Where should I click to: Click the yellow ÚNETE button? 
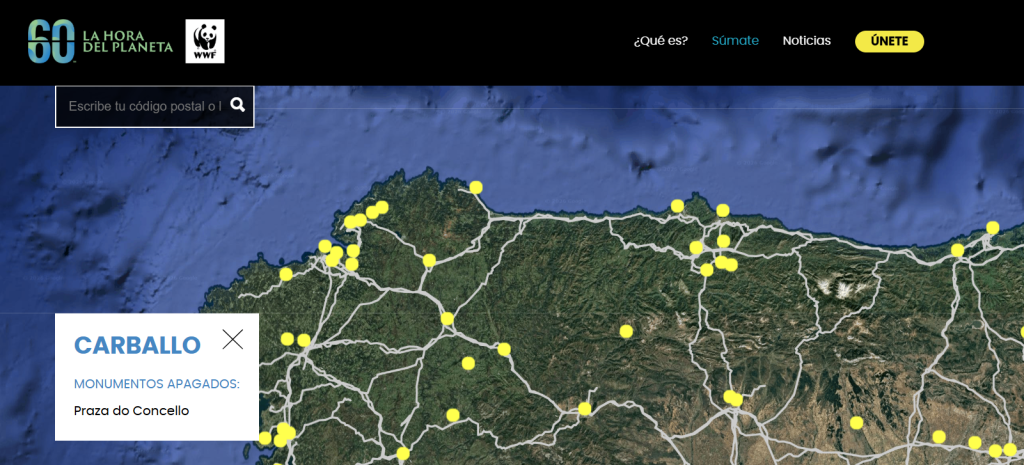(x=889, y=41)
